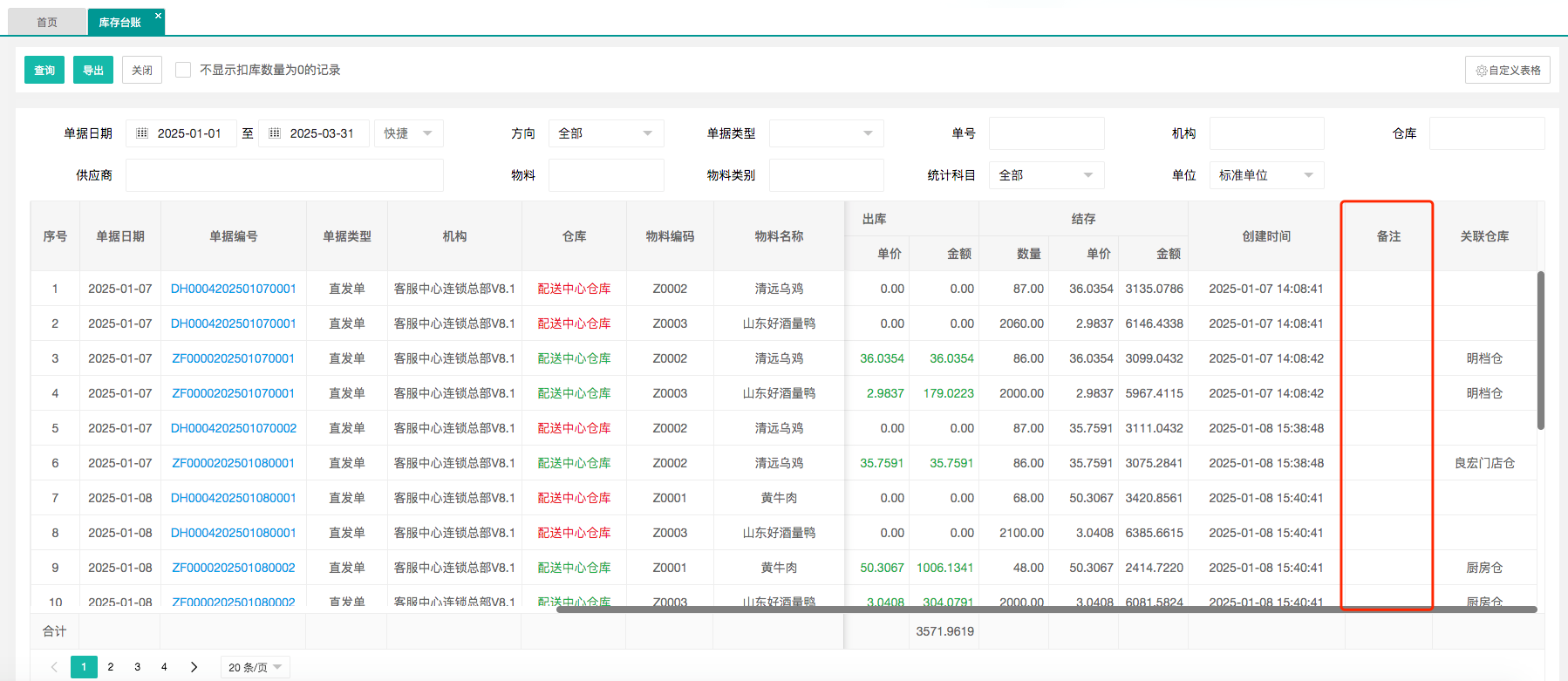The width and height of the screenshot is (1568, 681).
Task: Click the horizontal table scrollbar
Action: pyautogui.click(x=1046, y=609)
